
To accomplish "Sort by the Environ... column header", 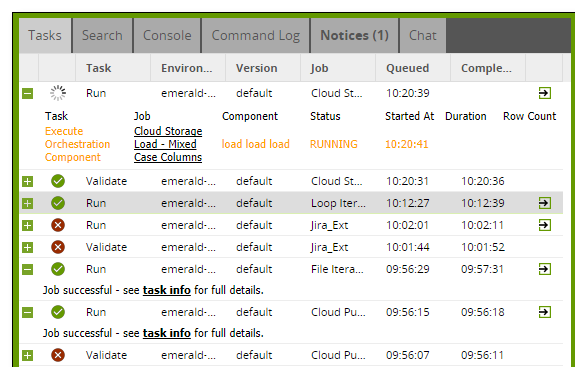I will pyautogui.click(x=188, y=68).
